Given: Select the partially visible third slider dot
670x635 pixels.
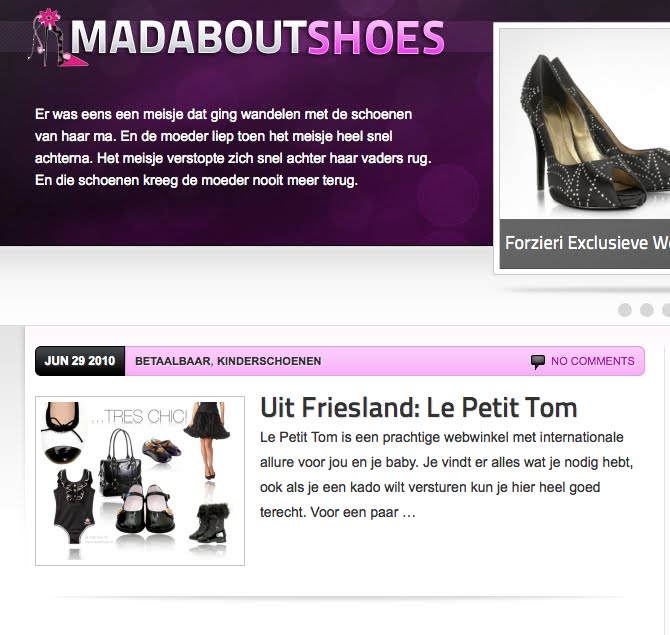Looking at the screenshot, I should click(666, 310).
